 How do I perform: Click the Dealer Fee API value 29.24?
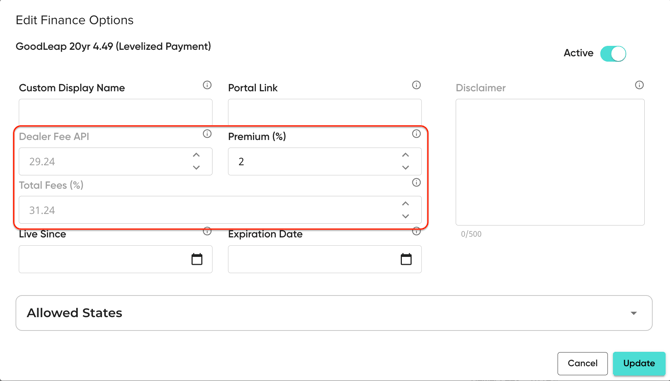point(42,162)
